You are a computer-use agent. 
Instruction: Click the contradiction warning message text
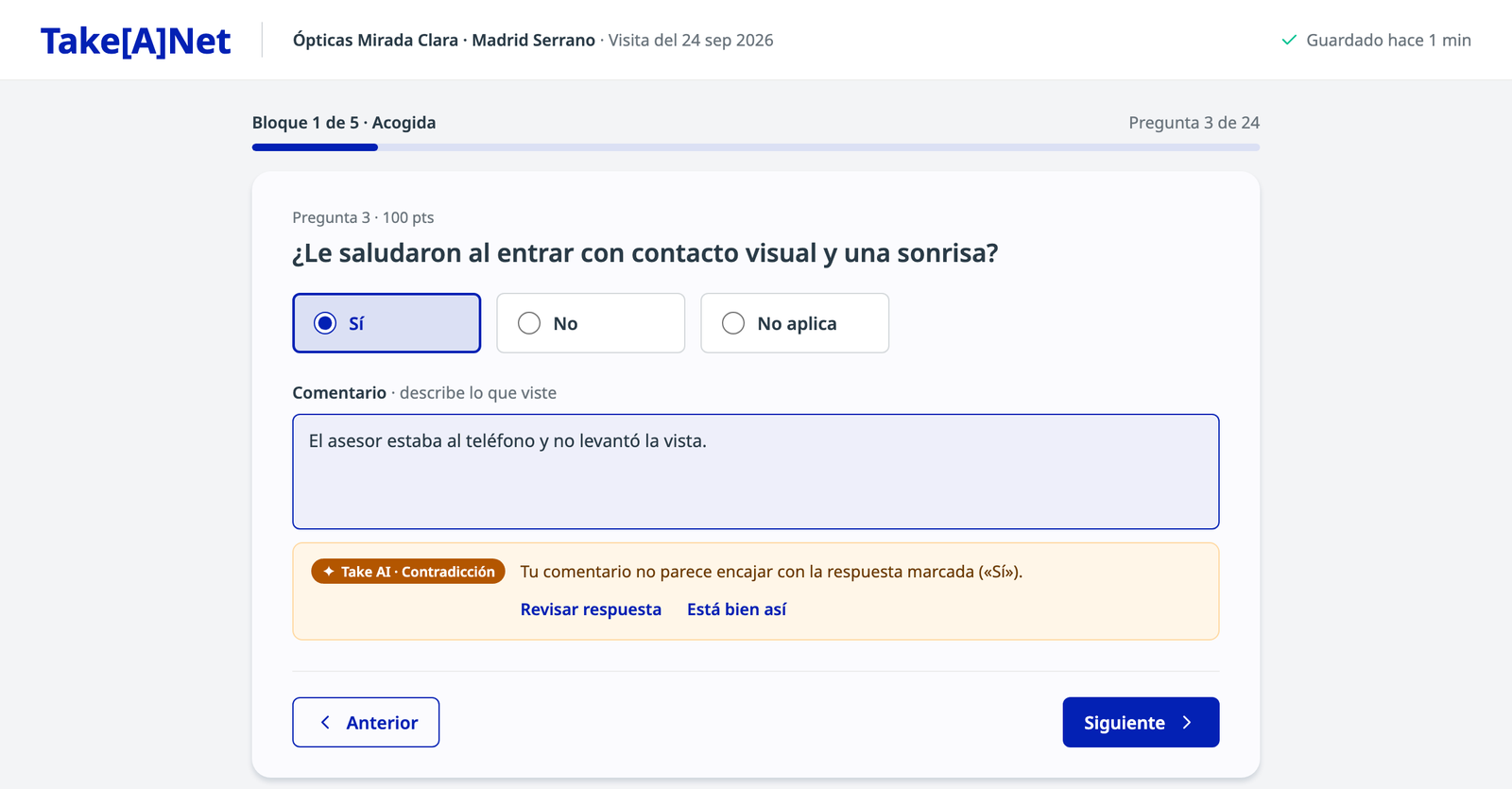(771, 572)
